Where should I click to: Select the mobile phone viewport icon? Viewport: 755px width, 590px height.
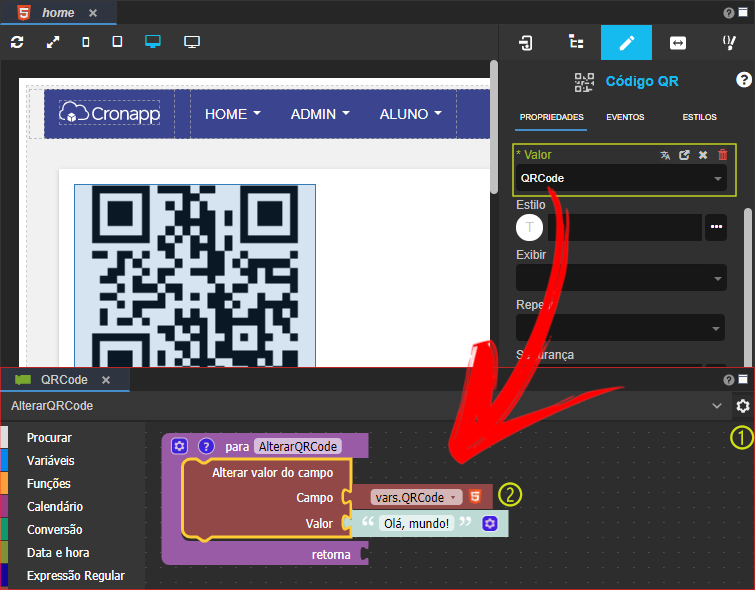tap(86, 42)
